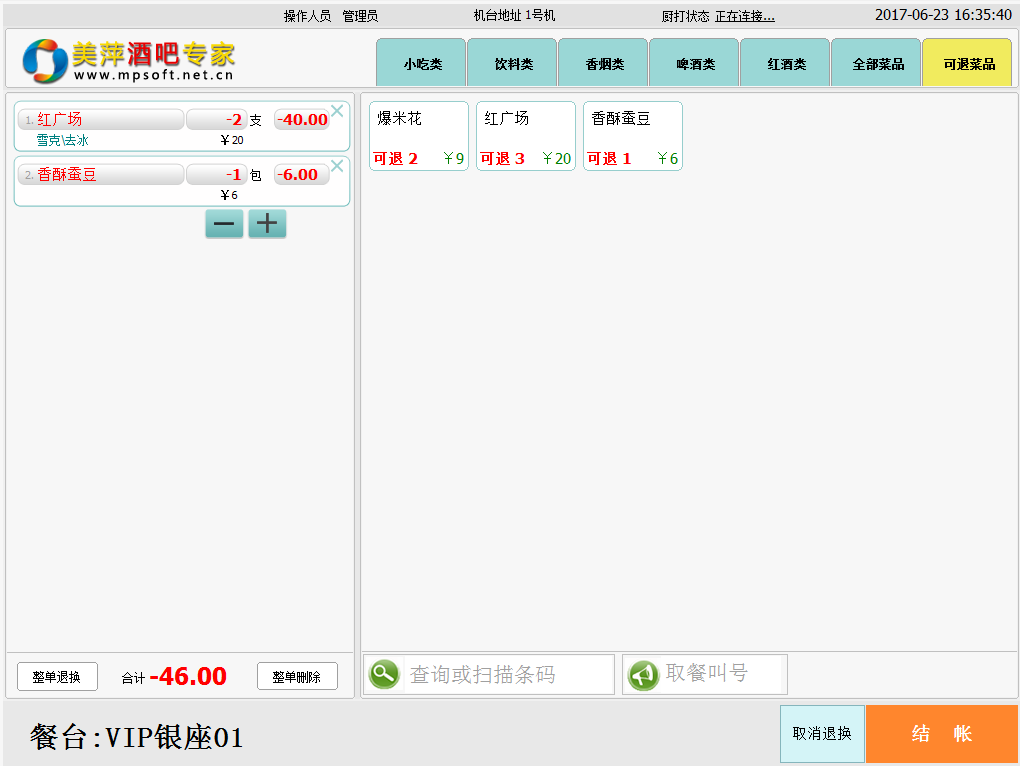
Task: Focus the 查询或扫描条码 search field
Action: click(x=508, y=675)
